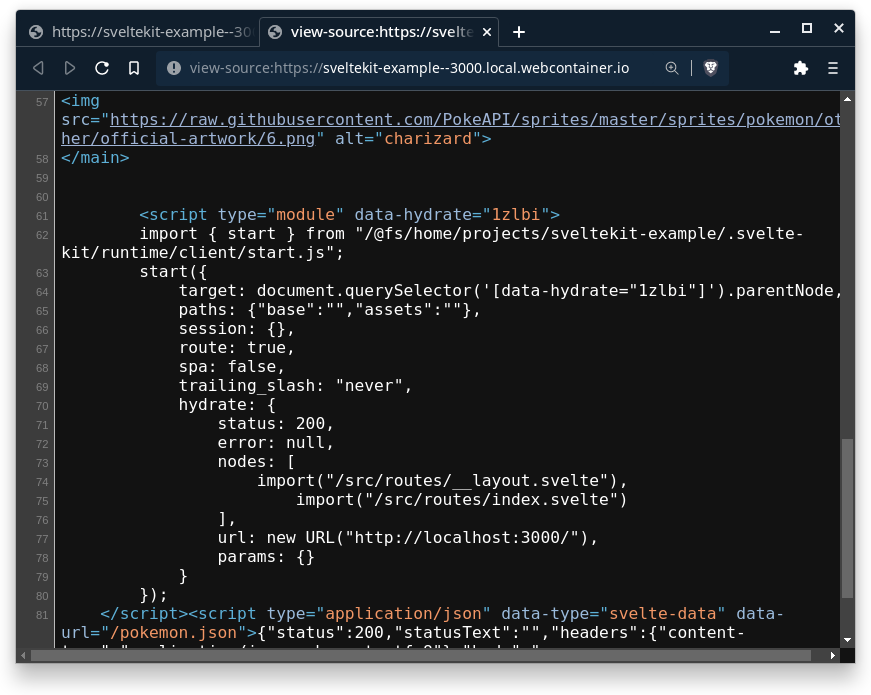Viewport: 871px width, 695px height.
Task: Open the zoom magnifier in address bar
Action: coord(672,68)
